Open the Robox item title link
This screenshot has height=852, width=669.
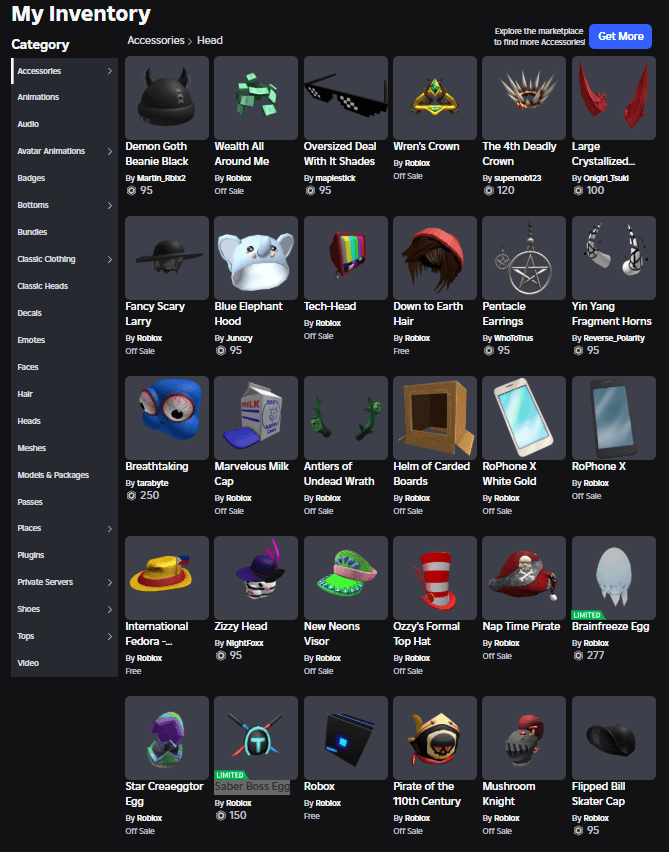point(320,786)
